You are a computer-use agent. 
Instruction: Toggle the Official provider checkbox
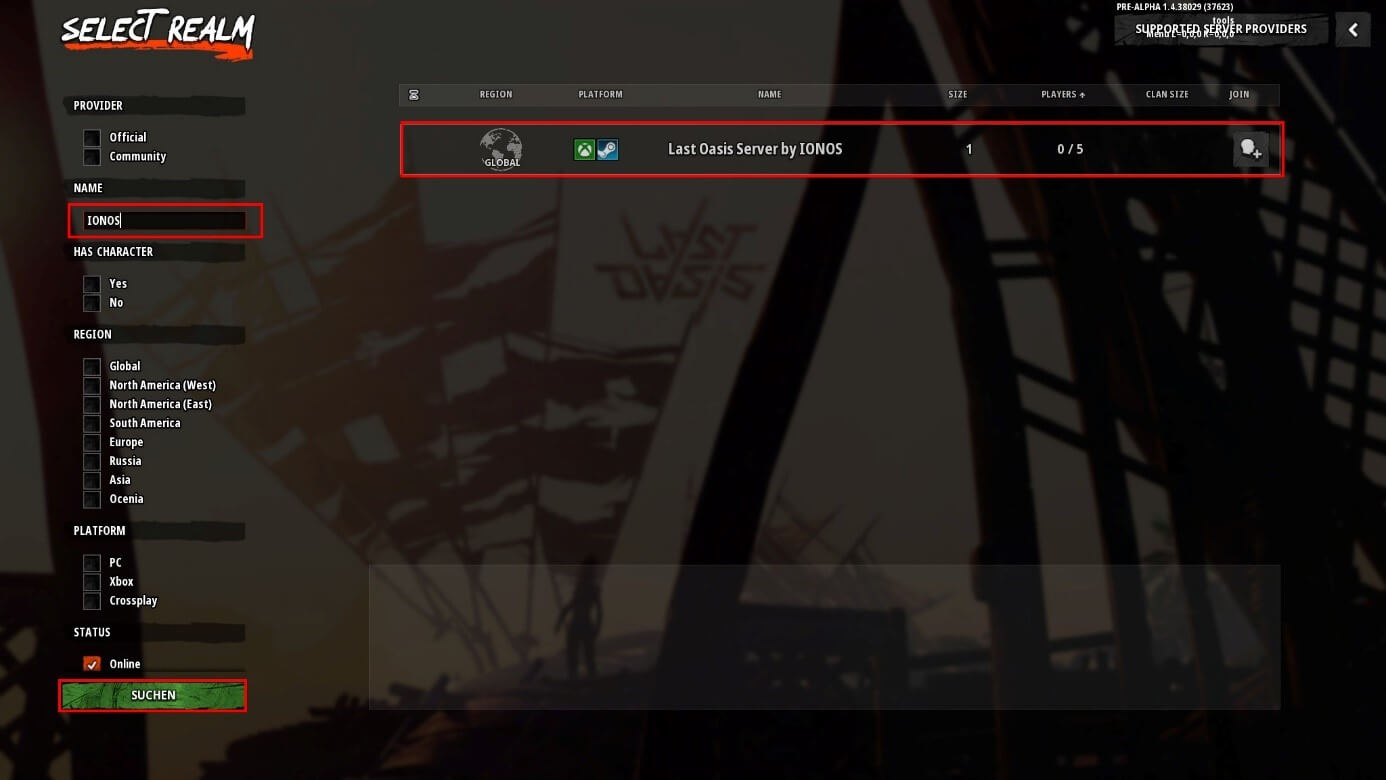(92, 137)
